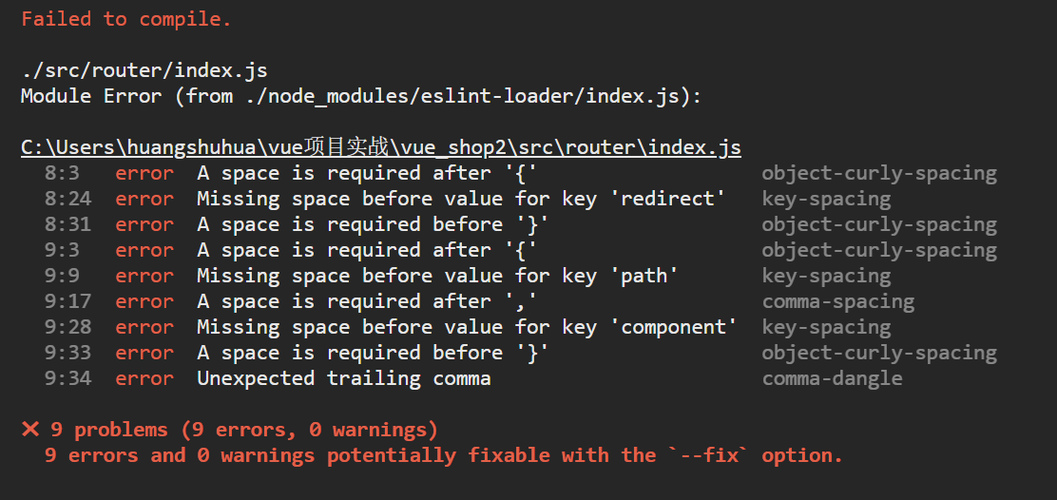Click the 'Module Error' eslint-loader line
Image resolution: width=1057 pixels, height=500 pixels.
pos(361,96)
